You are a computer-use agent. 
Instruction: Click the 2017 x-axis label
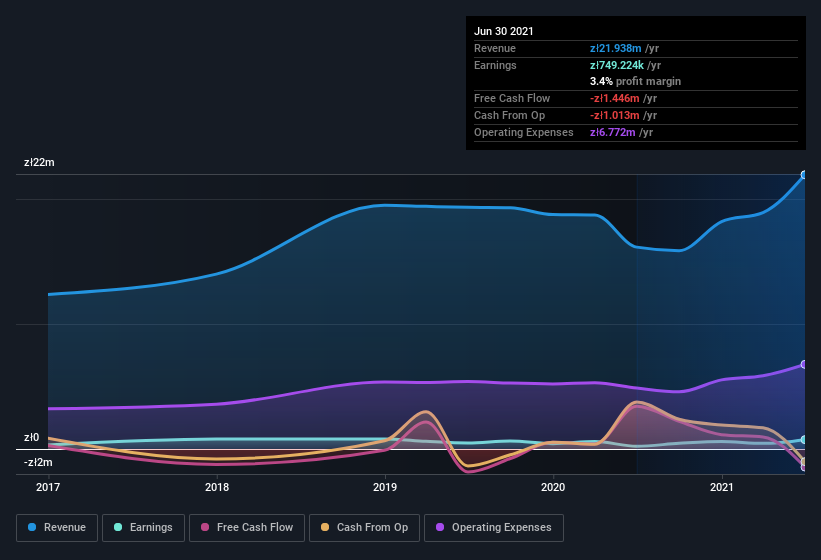(x=48, y=487)
